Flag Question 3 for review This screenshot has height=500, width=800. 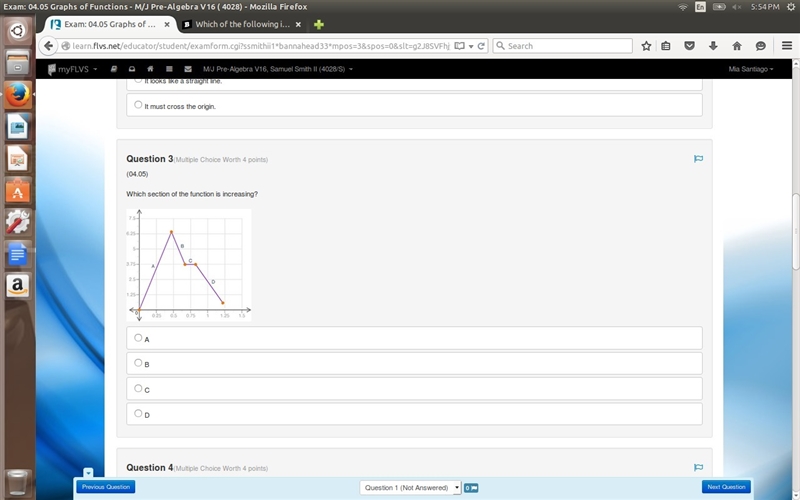[698, 159]
